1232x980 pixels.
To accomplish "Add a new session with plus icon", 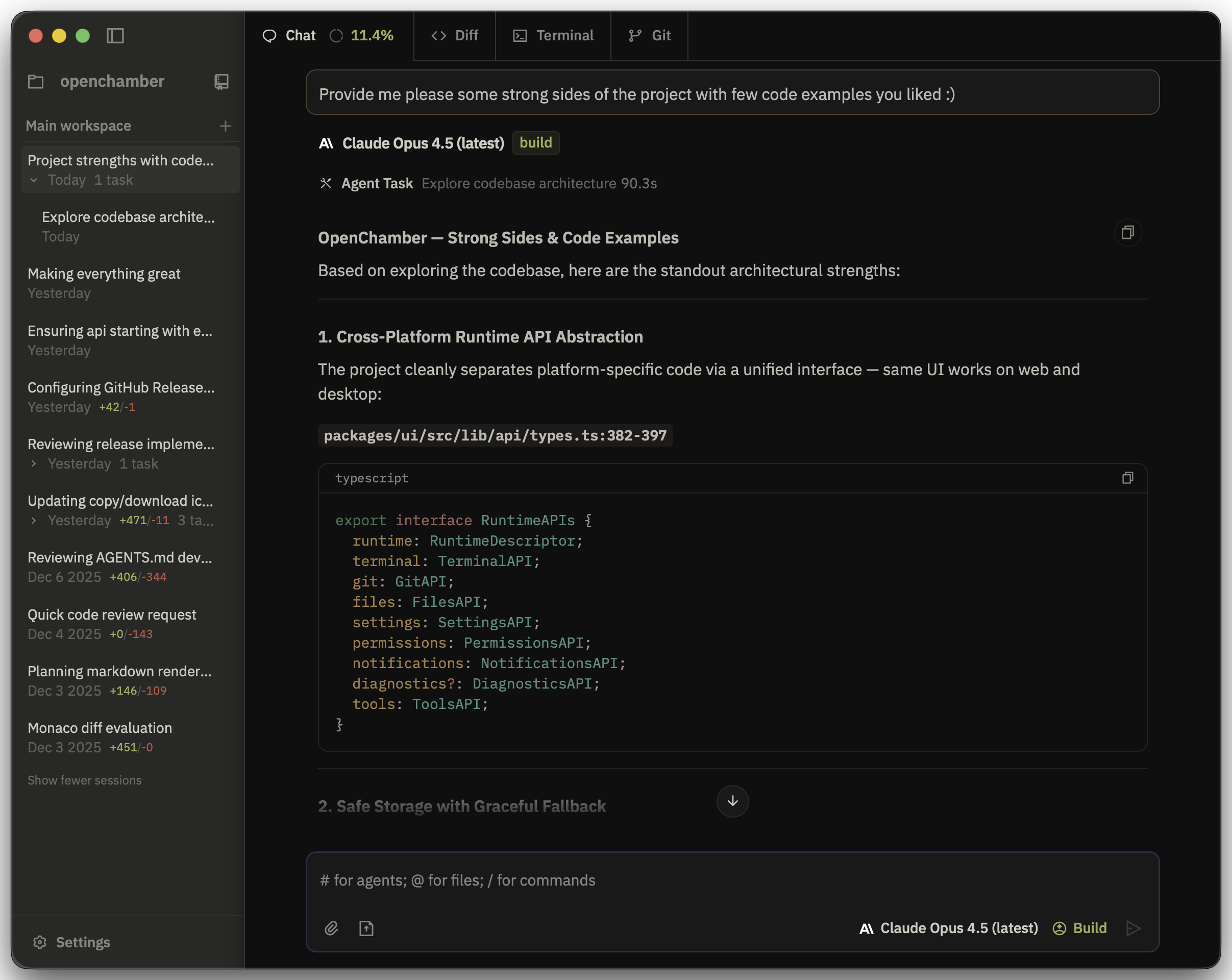I will (225, 126).
